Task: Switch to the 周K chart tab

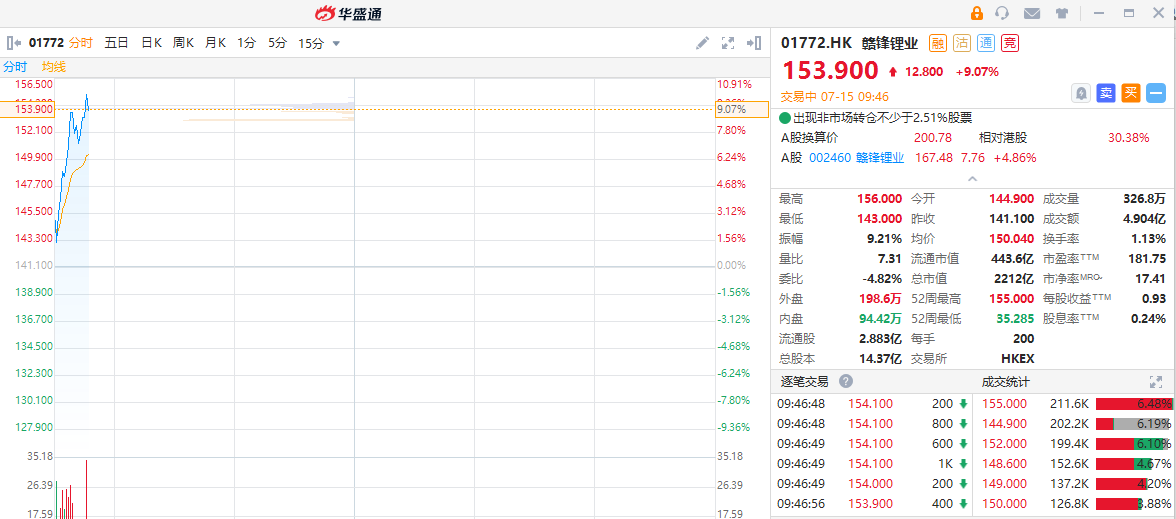Action: 183,43
